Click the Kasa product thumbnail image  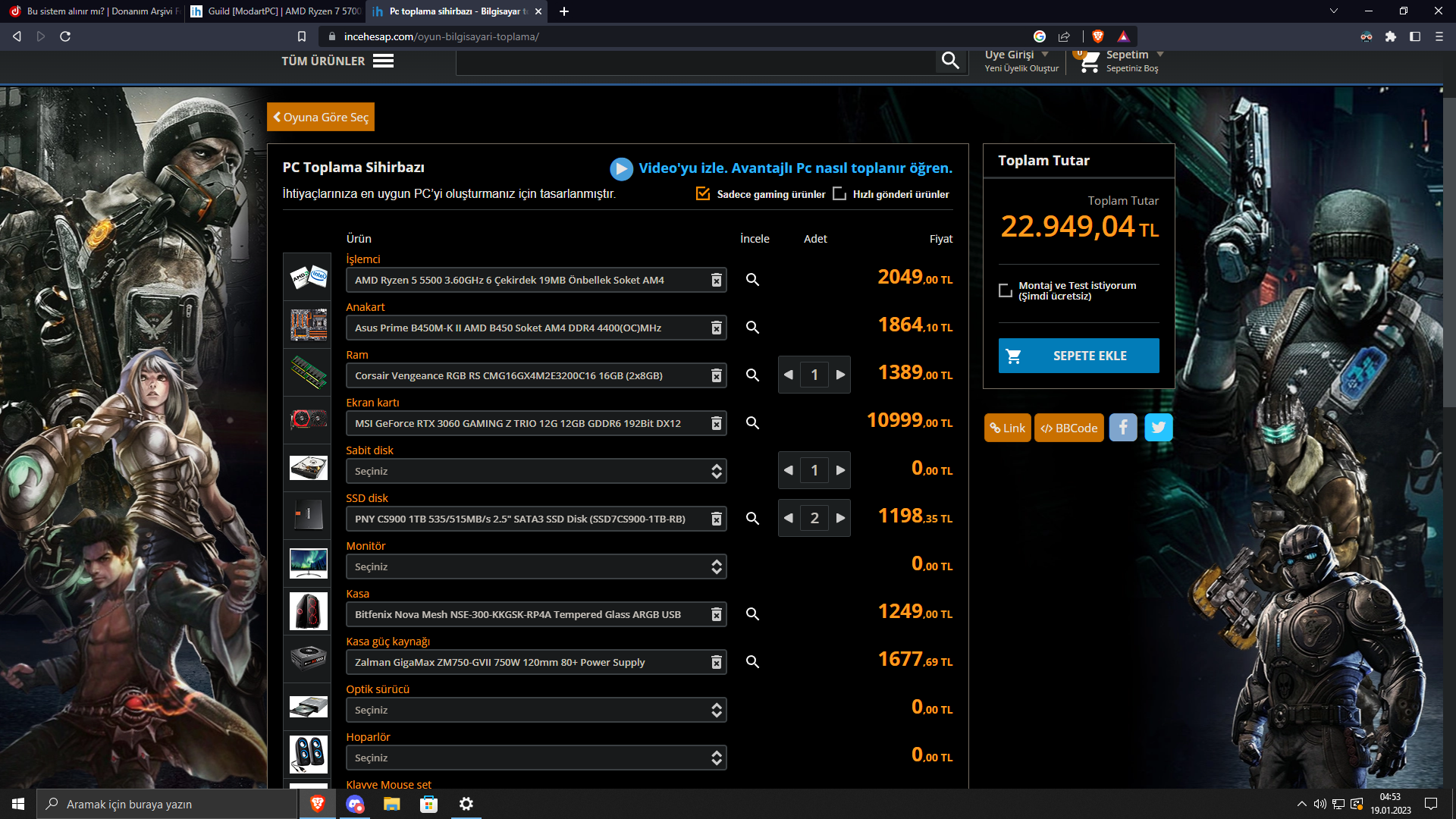click(308, 611)
